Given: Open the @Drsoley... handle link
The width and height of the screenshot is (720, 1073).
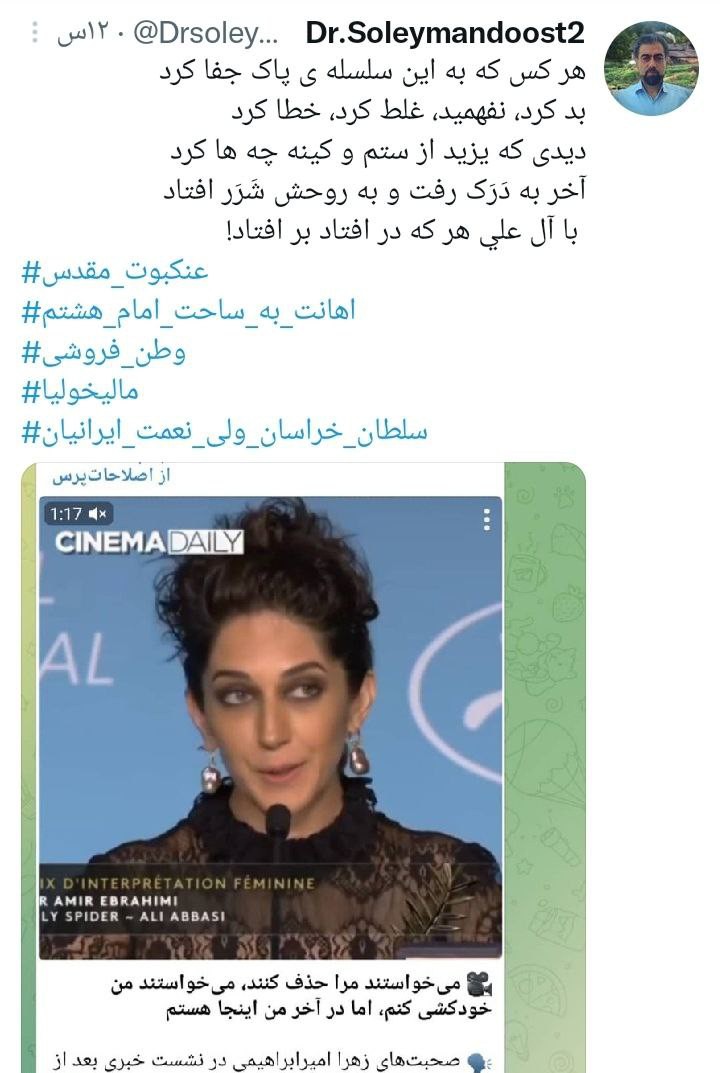Looking at the screenshot, I should 205,33.
